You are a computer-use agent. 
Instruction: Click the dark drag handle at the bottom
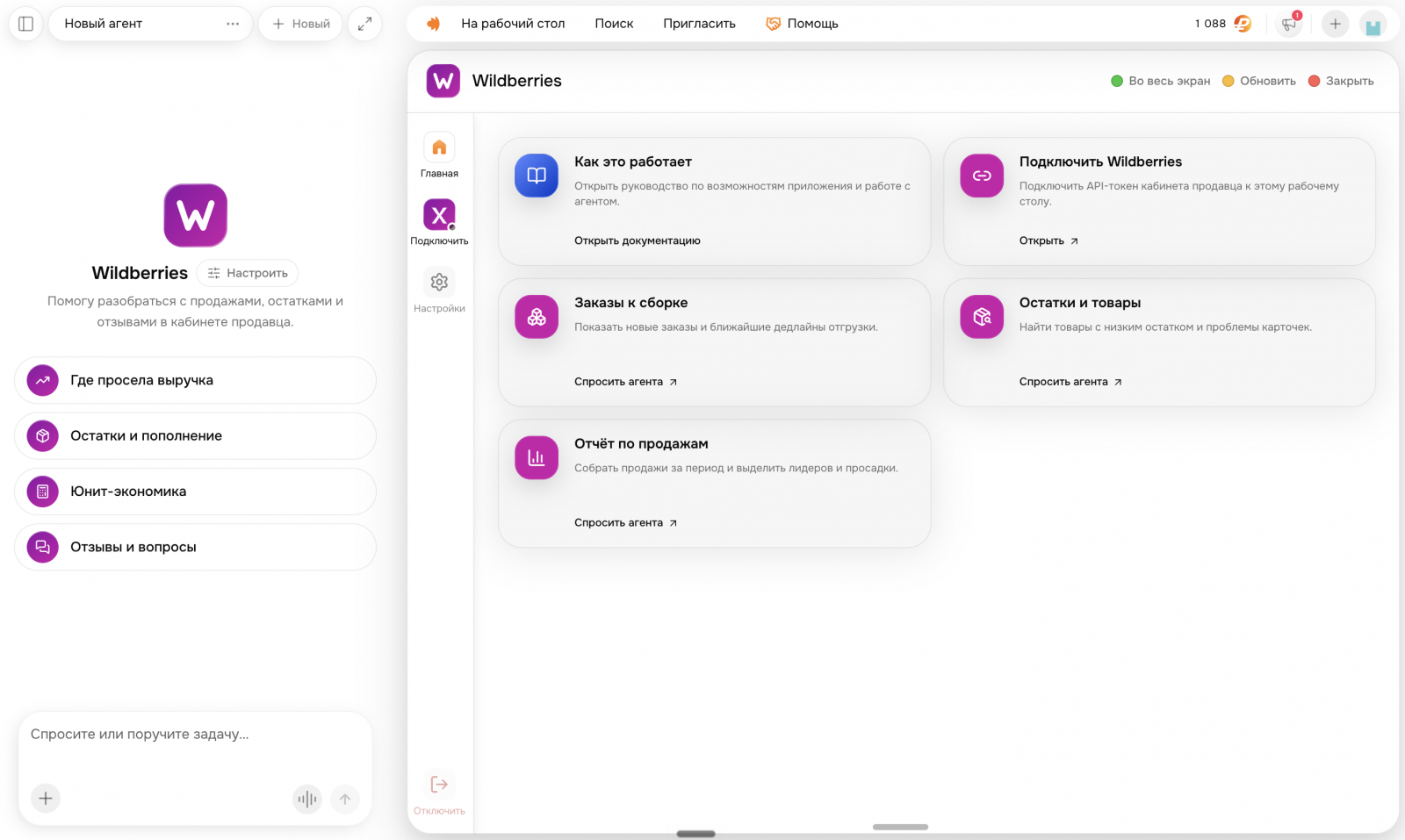click(x=695, y=834)
